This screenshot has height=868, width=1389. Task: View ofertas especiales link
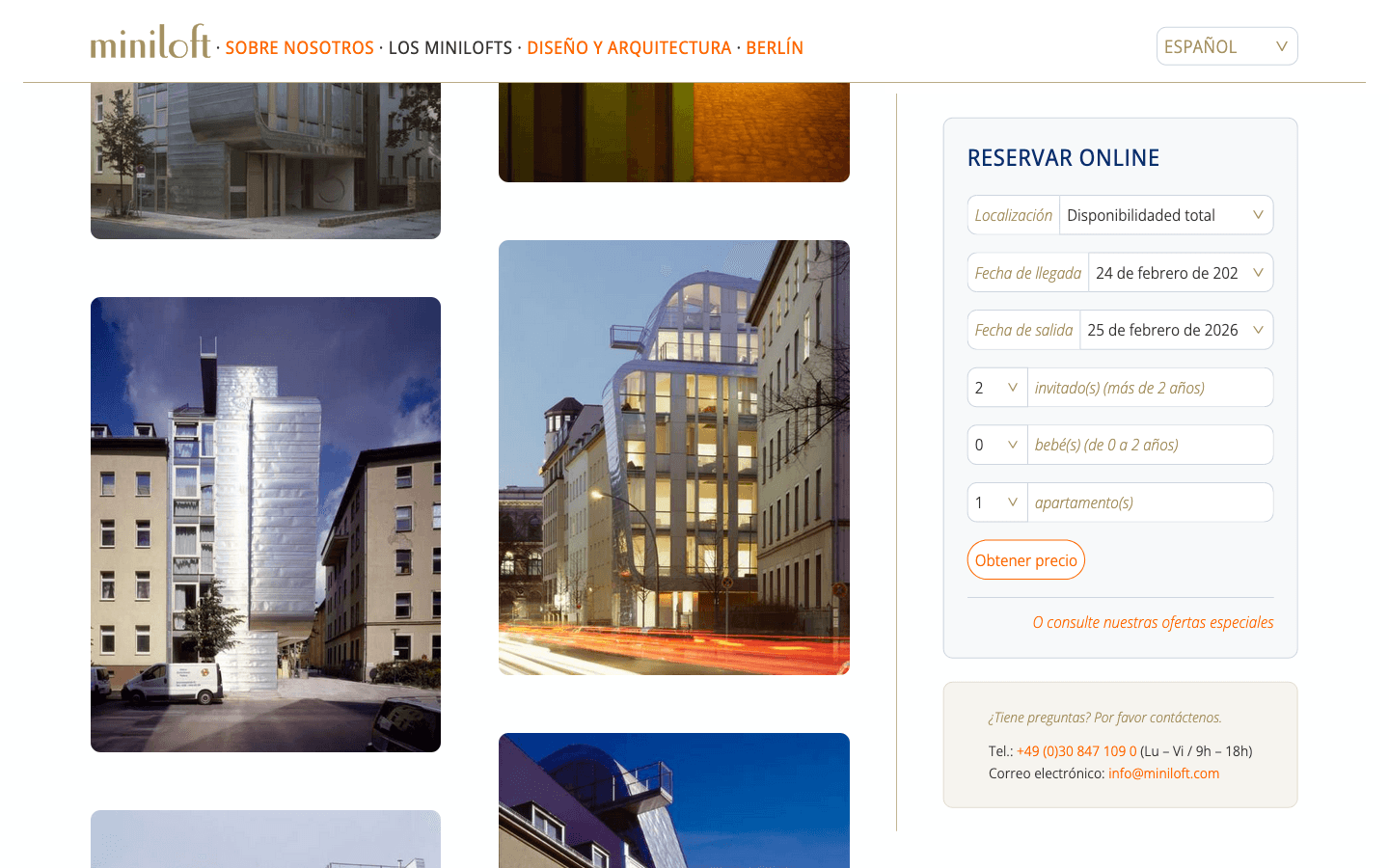coord(1153,622)
